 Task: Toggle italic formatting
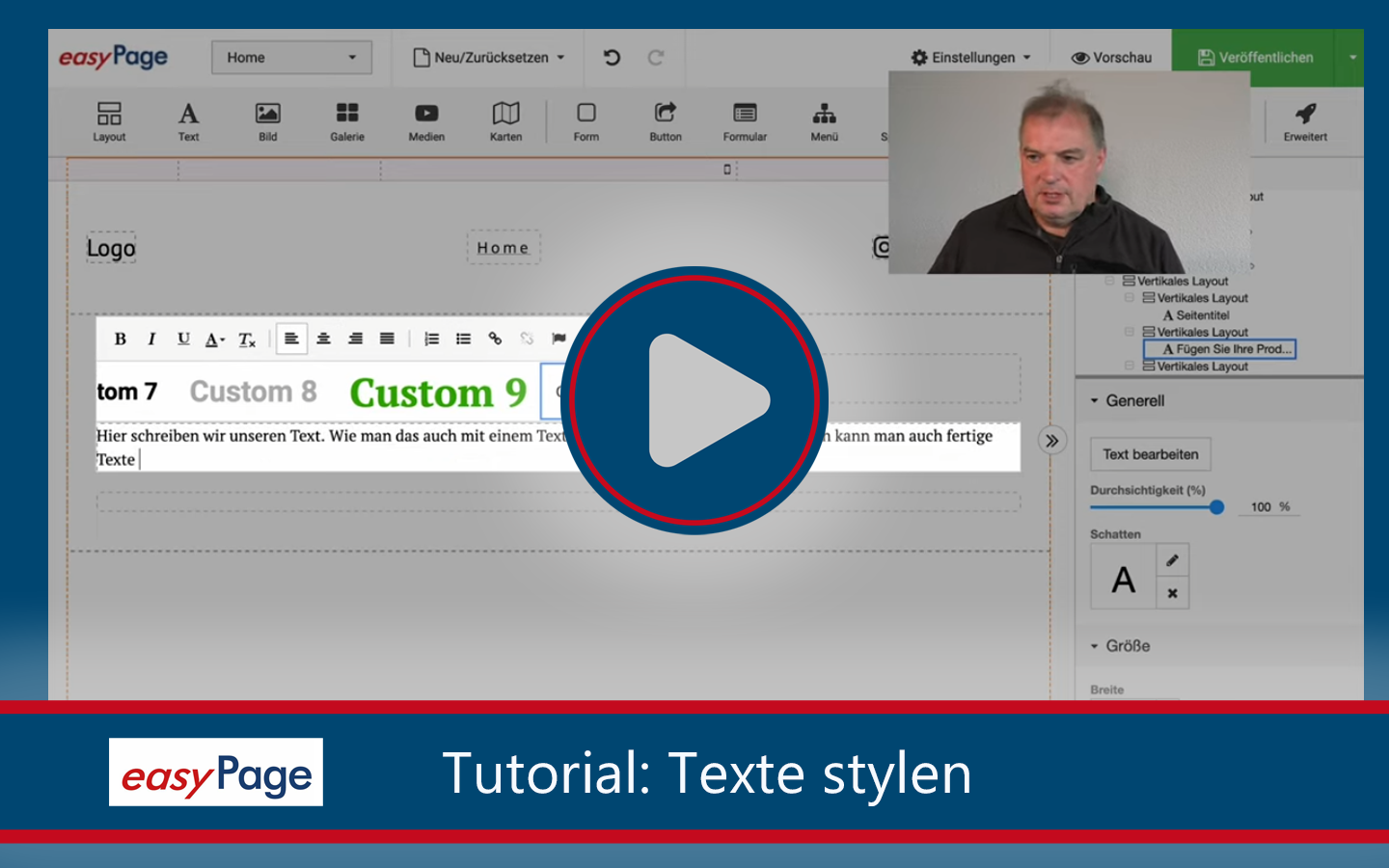(x=151, y=339)
